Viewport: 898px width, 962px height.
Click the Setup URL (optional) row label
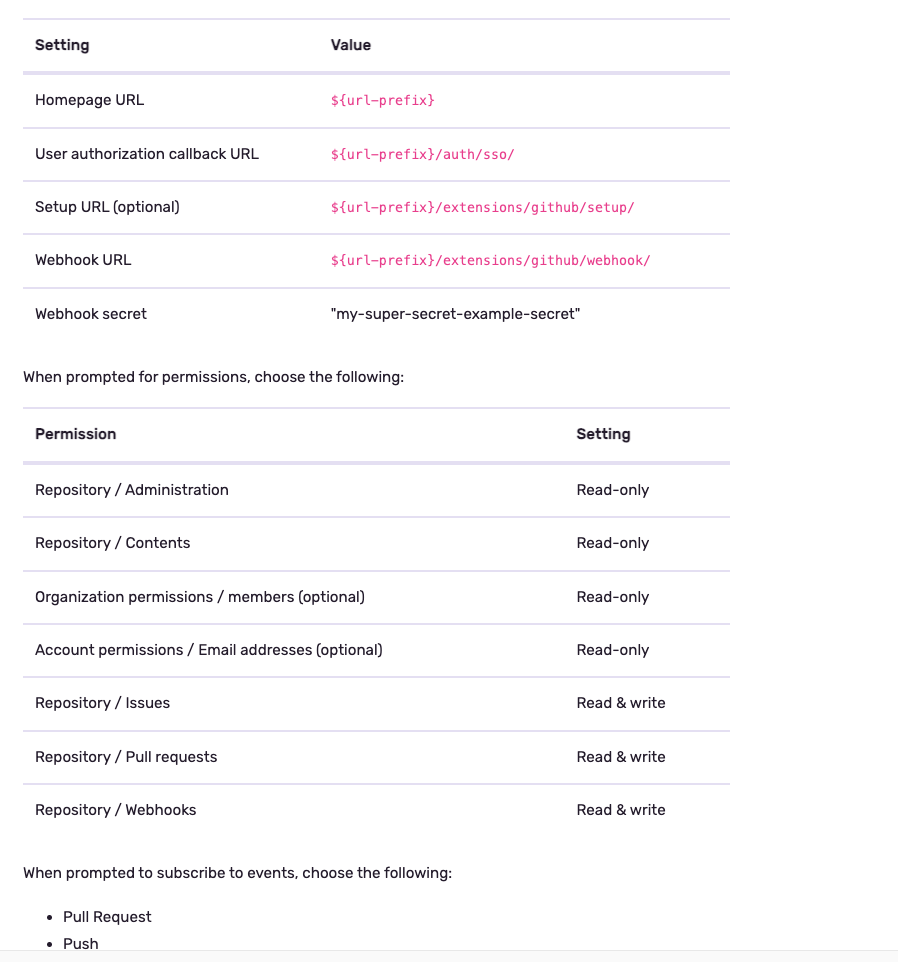pos(107,207)
